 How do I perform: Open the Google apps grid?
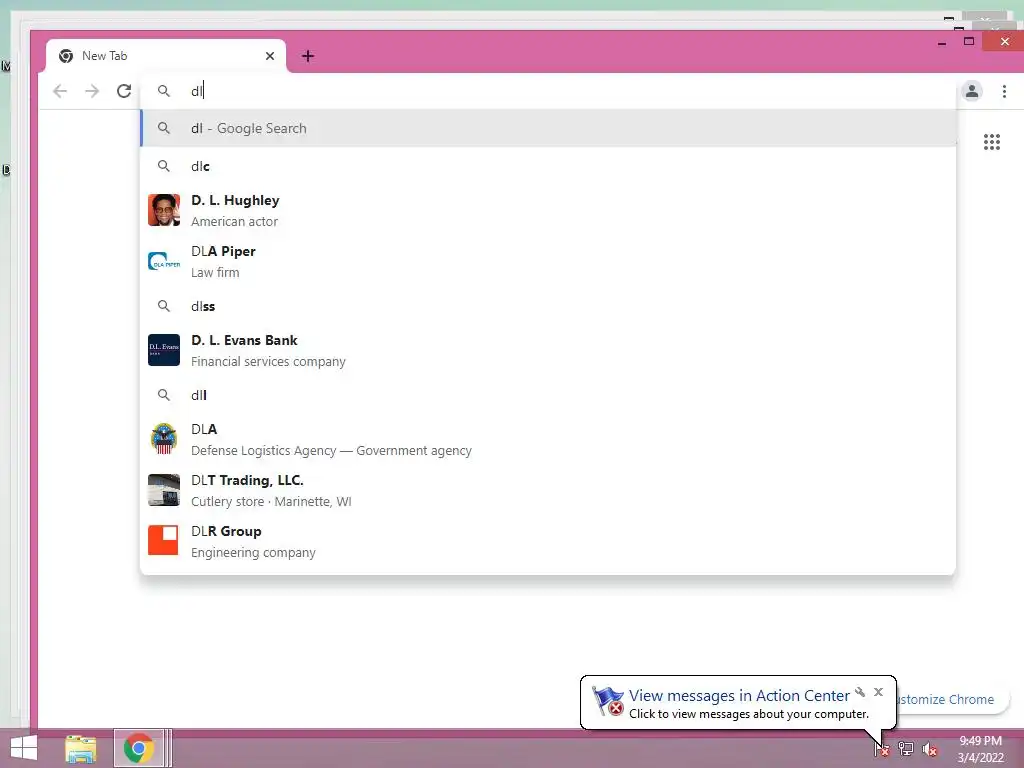click(992, 142)
